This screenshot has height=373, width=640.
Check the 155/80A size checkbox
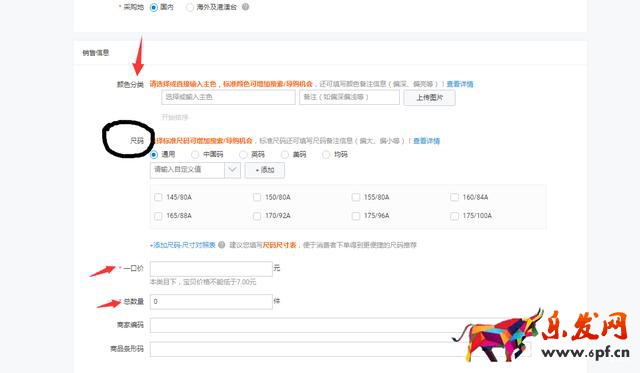pyautogui.click(x=356, y=197)
